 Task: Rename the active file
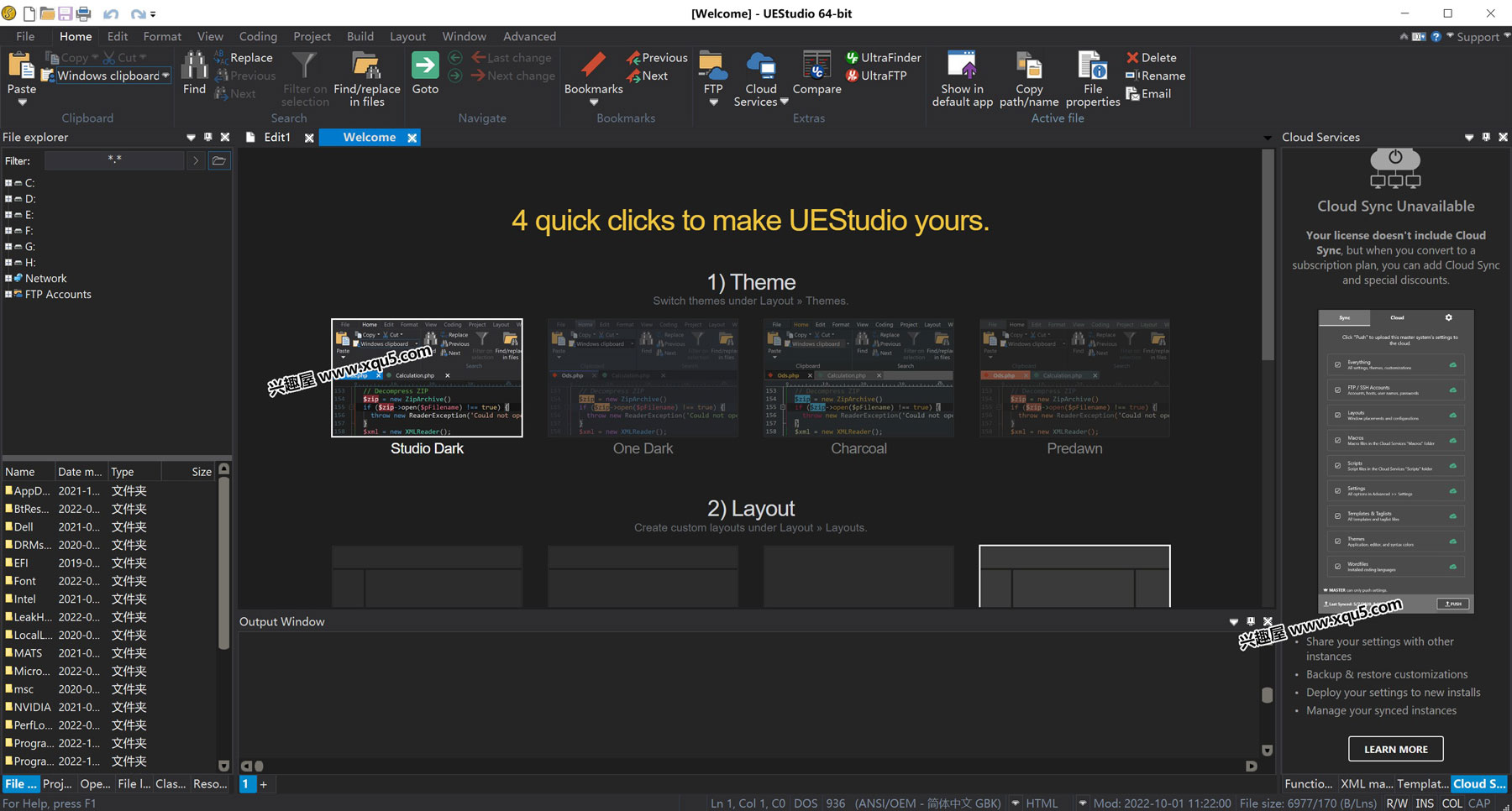(x=1155, y=76)
